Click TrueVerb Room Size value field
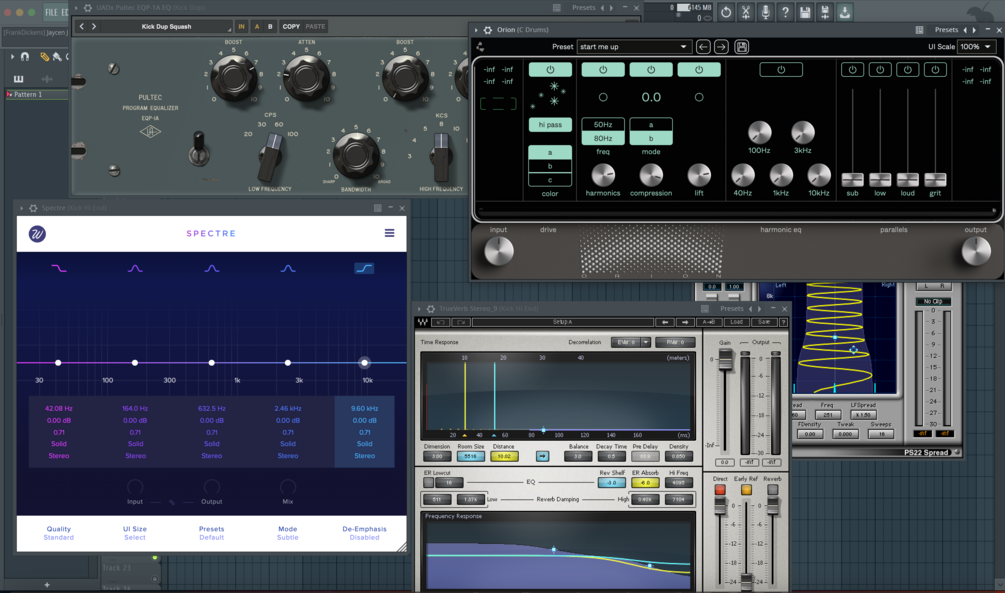1005x593 pixels. coord(470,456)
